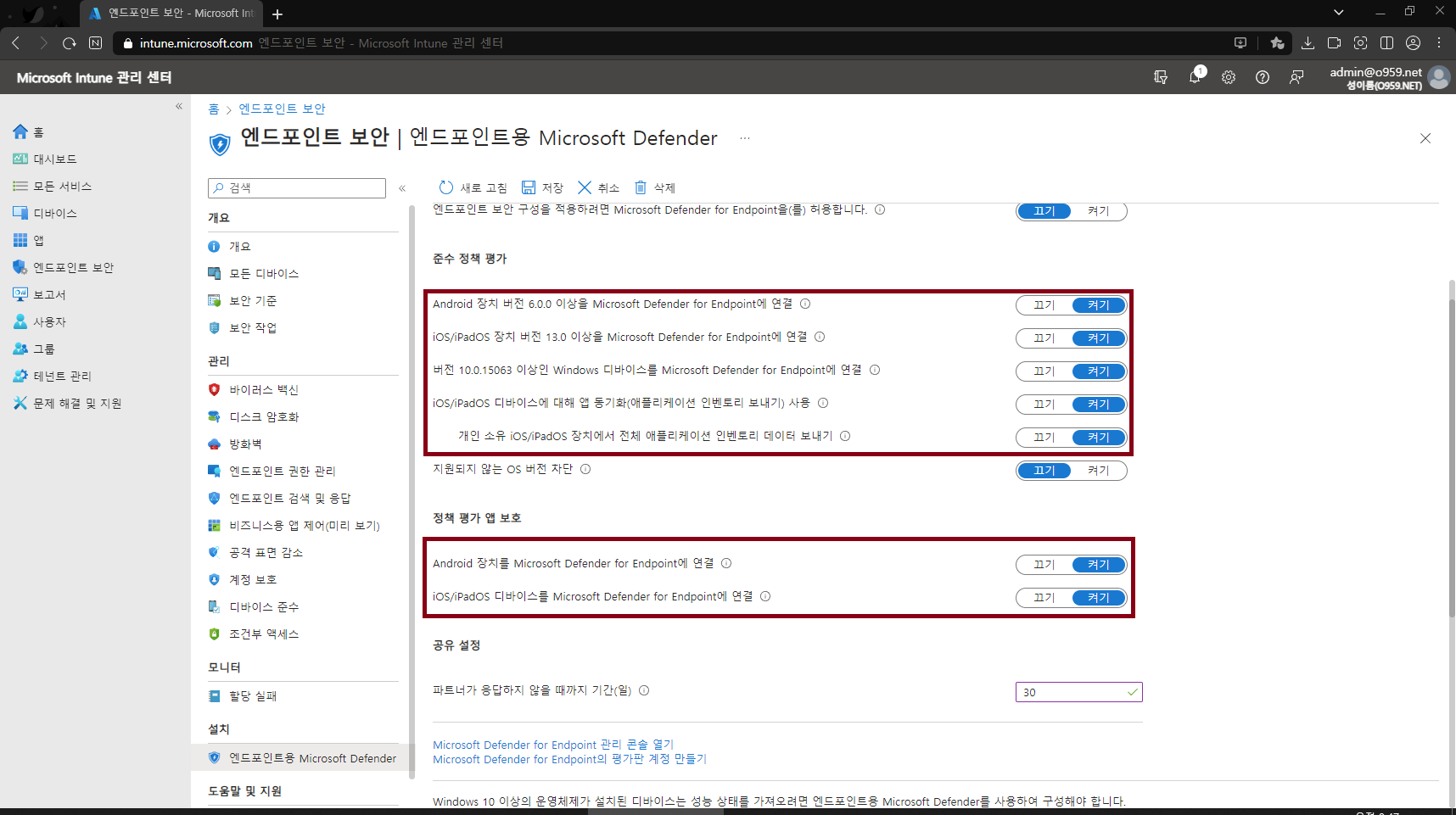Close the blade with X button
This screenshot has width=1456, height=815.
click(x=1425, y=138)
